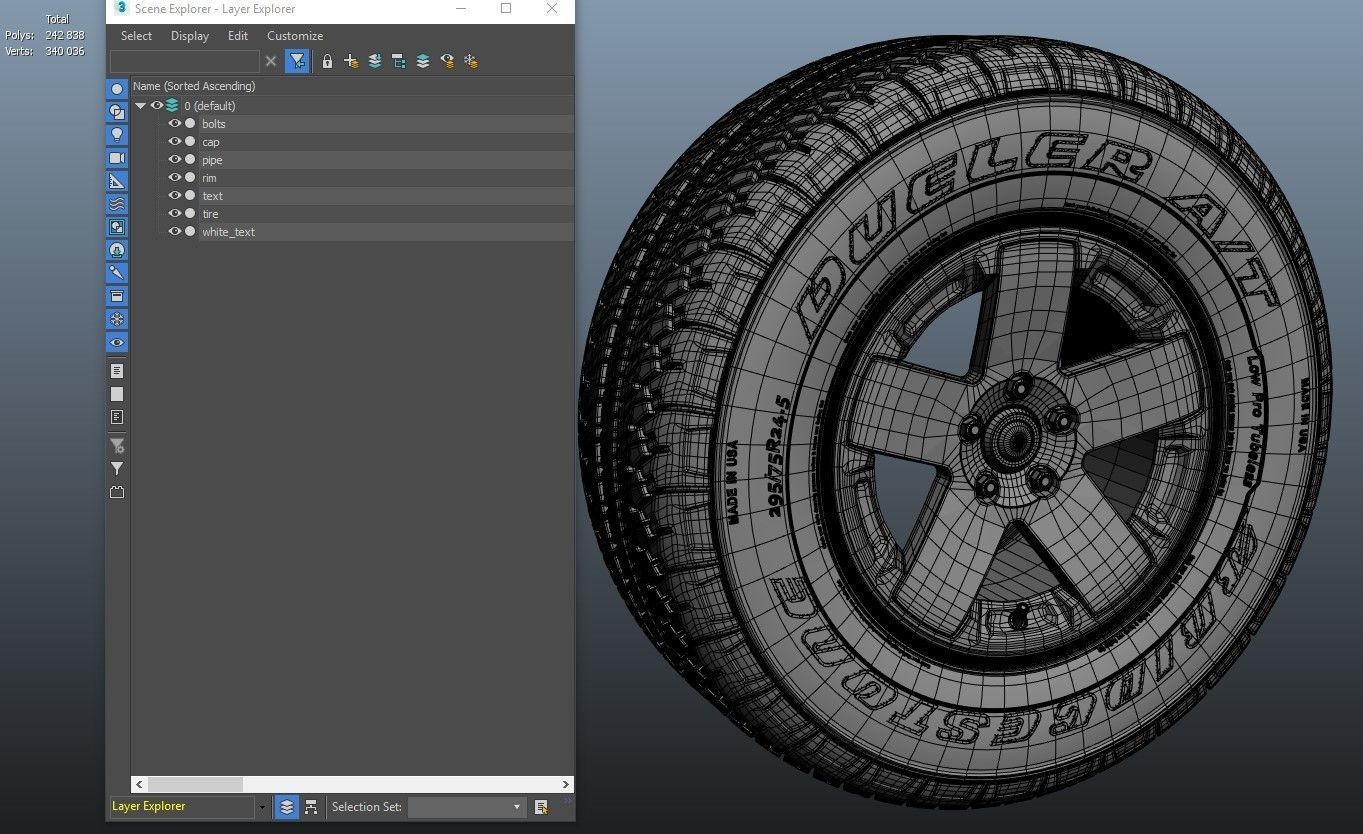Image resolution: width=1363 pixels, height=834 pixels.
Task: Hide the pipe object via eye icon
Action: click(x=175, y=159)
